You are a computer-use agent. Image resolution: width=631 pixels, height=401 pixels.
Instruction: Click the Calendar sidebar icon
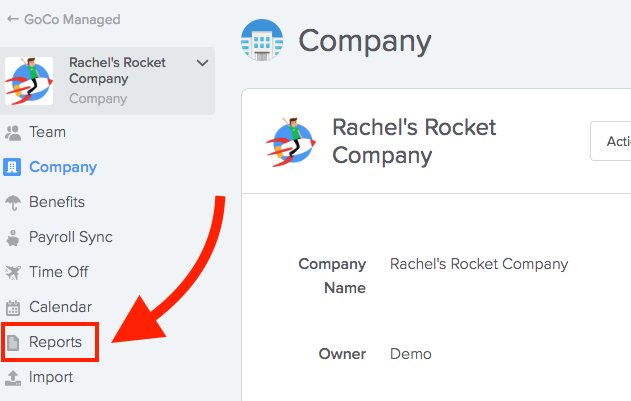point(13,308)
